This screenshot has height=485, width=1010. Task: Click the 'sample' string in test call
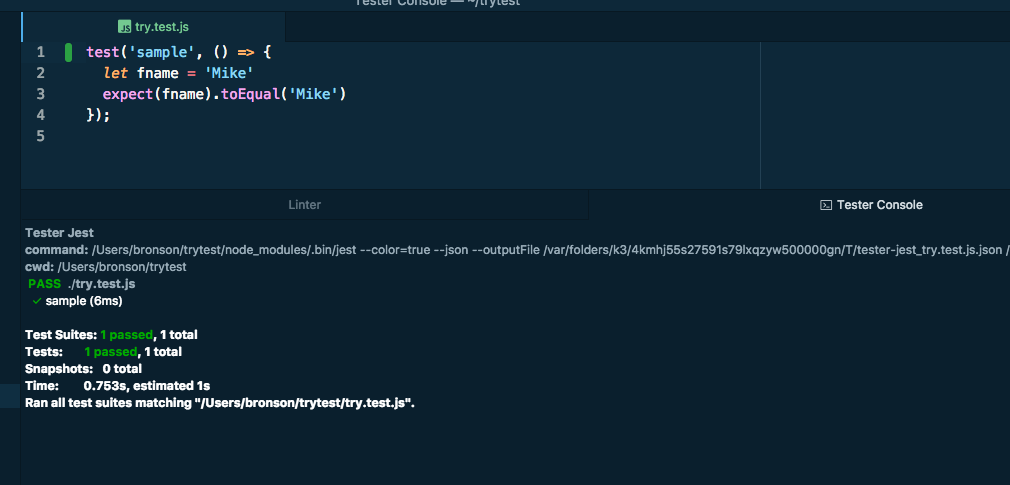(162, 52)
